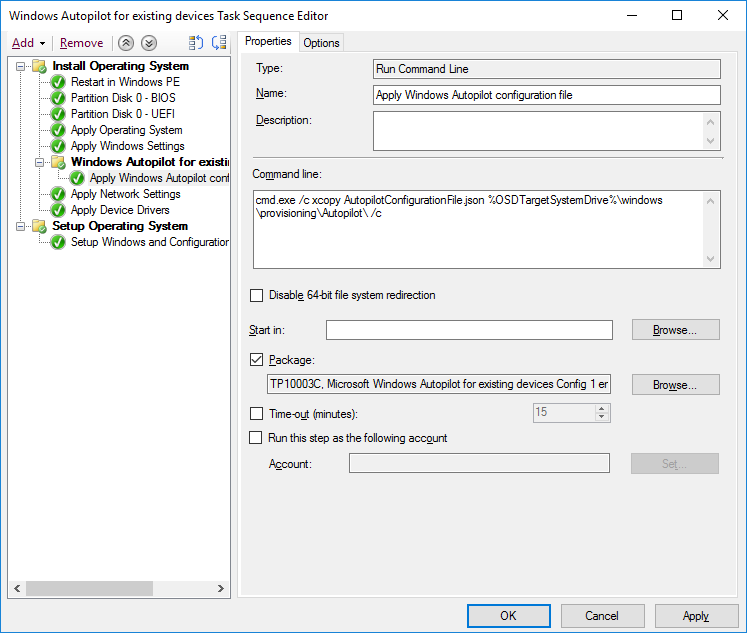Increase the time-out minutes value

[602, 409]
